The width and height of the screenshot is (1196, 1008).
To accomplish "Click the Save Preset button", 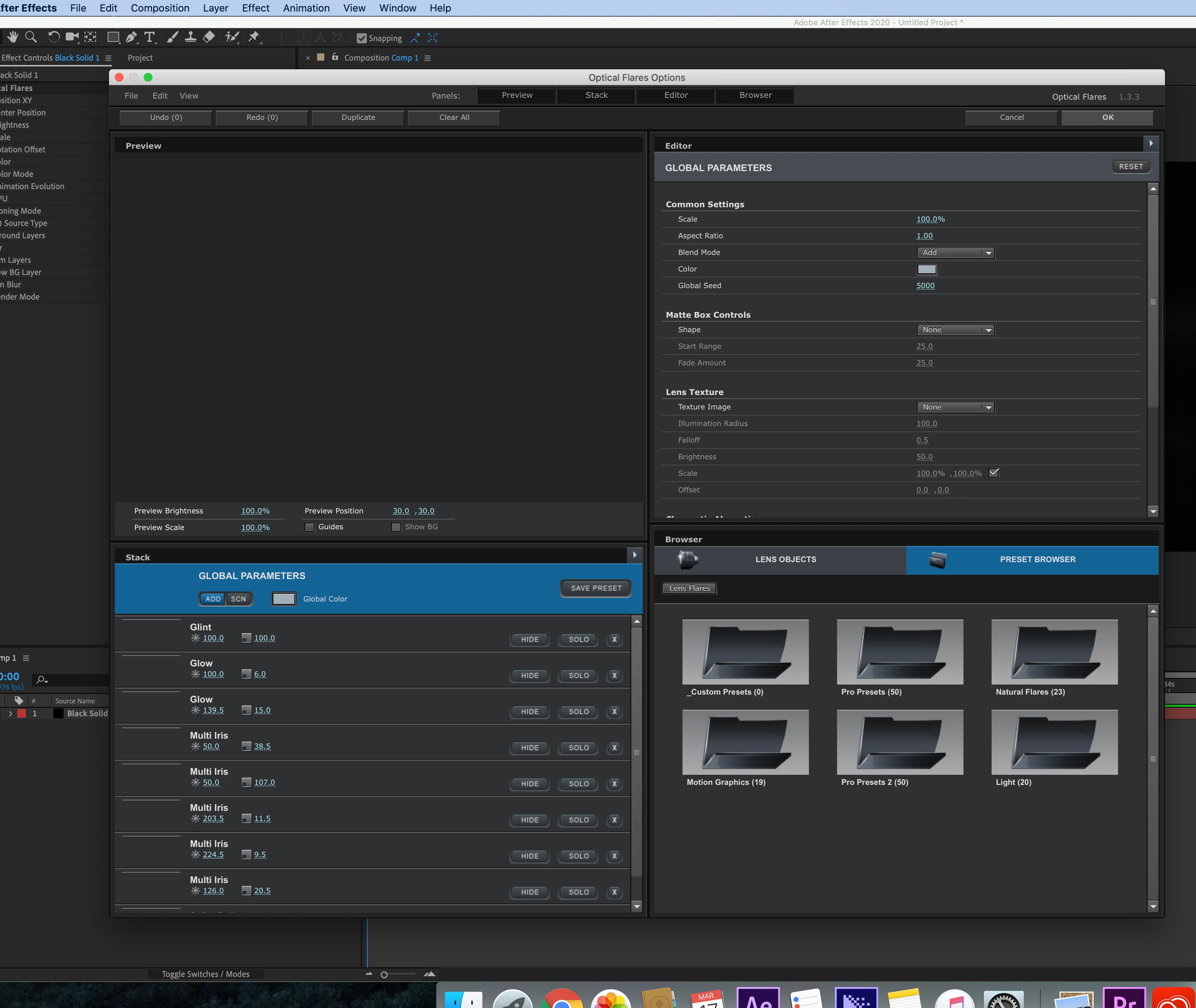I will (x=595, y=588).
